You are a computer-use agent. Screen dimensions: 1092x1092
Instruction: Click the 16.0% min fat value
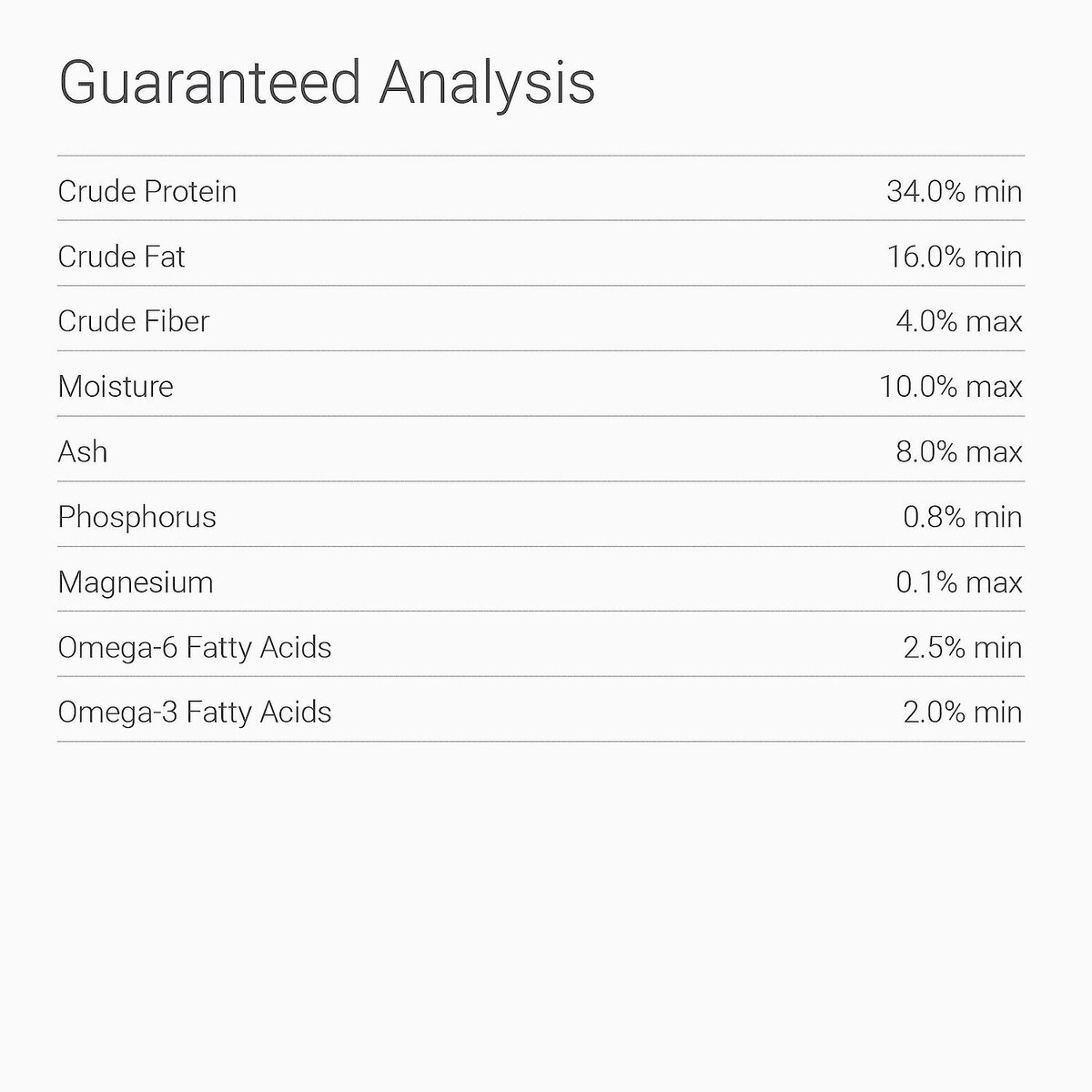[954, 257]
